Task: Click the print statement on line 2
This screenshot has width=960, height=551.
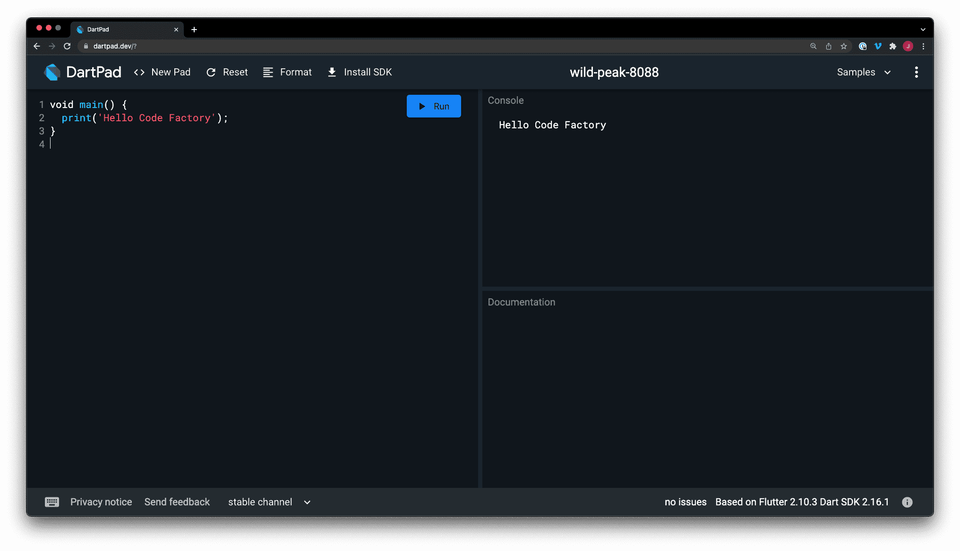Action: click(x=144, y=118)
